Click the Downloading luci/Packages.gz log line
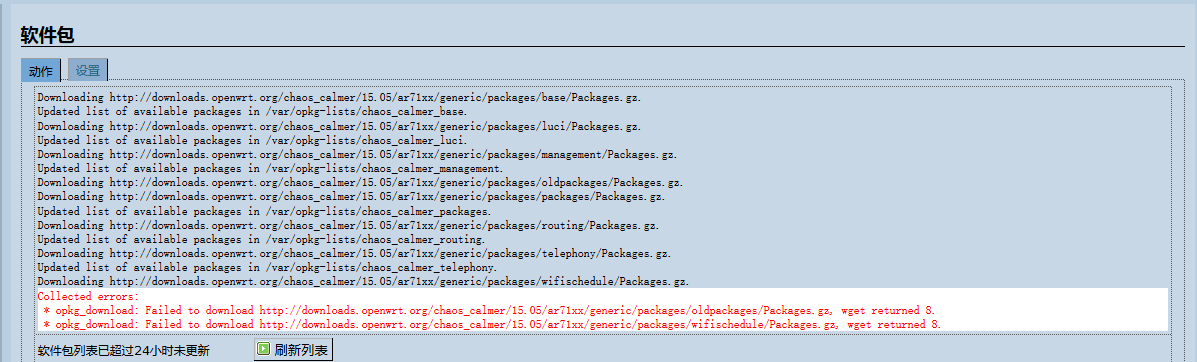This screenshot has width=1197, height=362. 340,127
